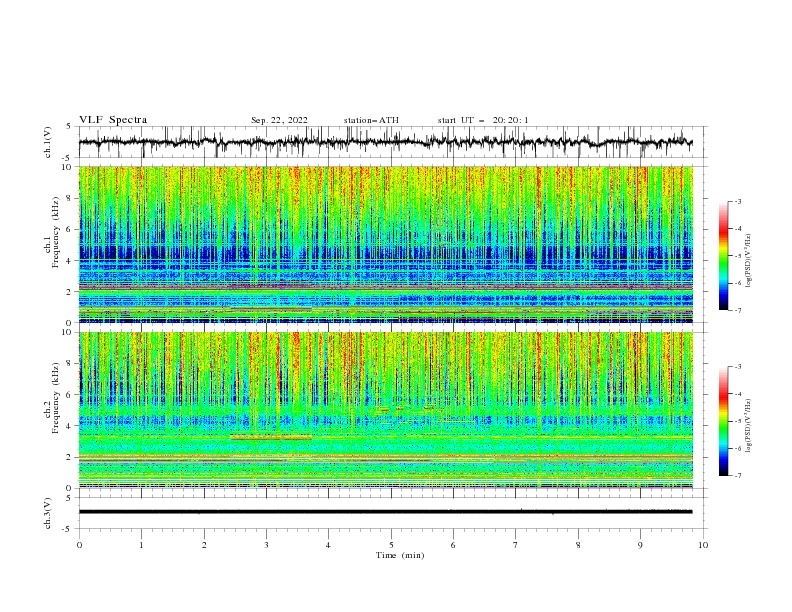
Task: Click time axis tick label "7"
Action: [x=516, y=545]
